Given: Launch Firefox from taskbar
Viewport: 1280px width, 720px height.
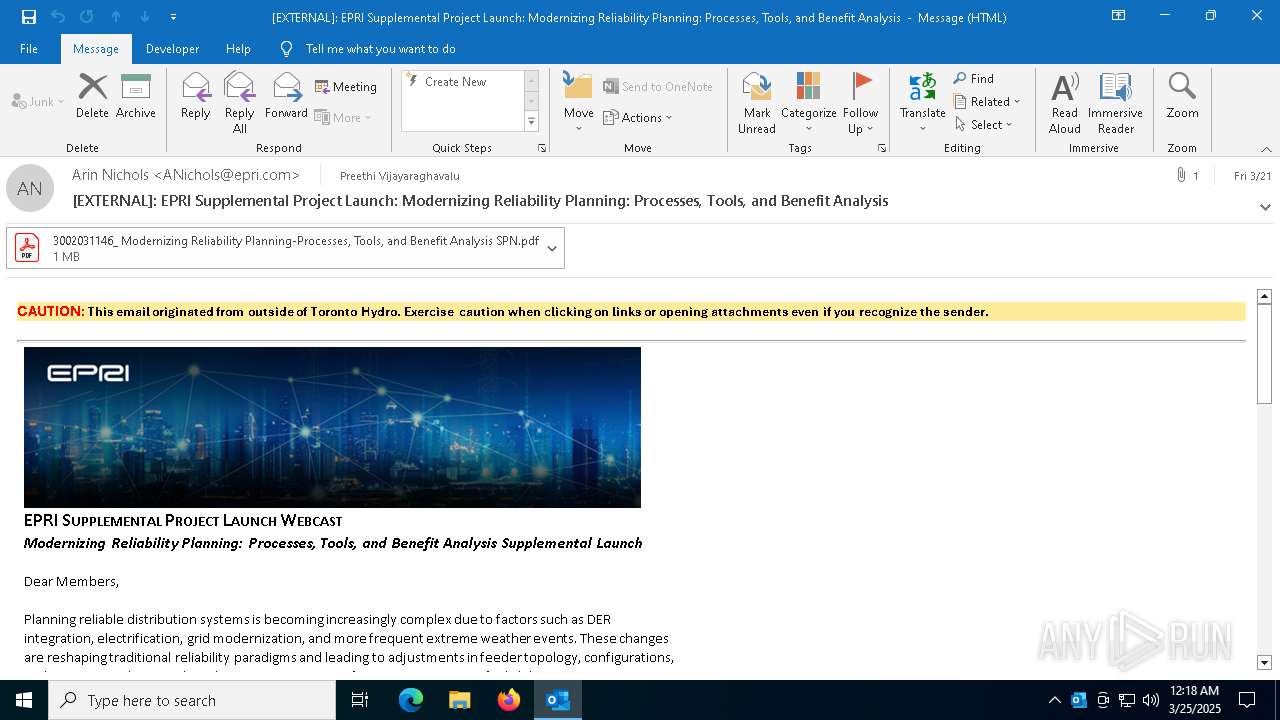Looking at the screenshot, I should click(x=509, y=700).
